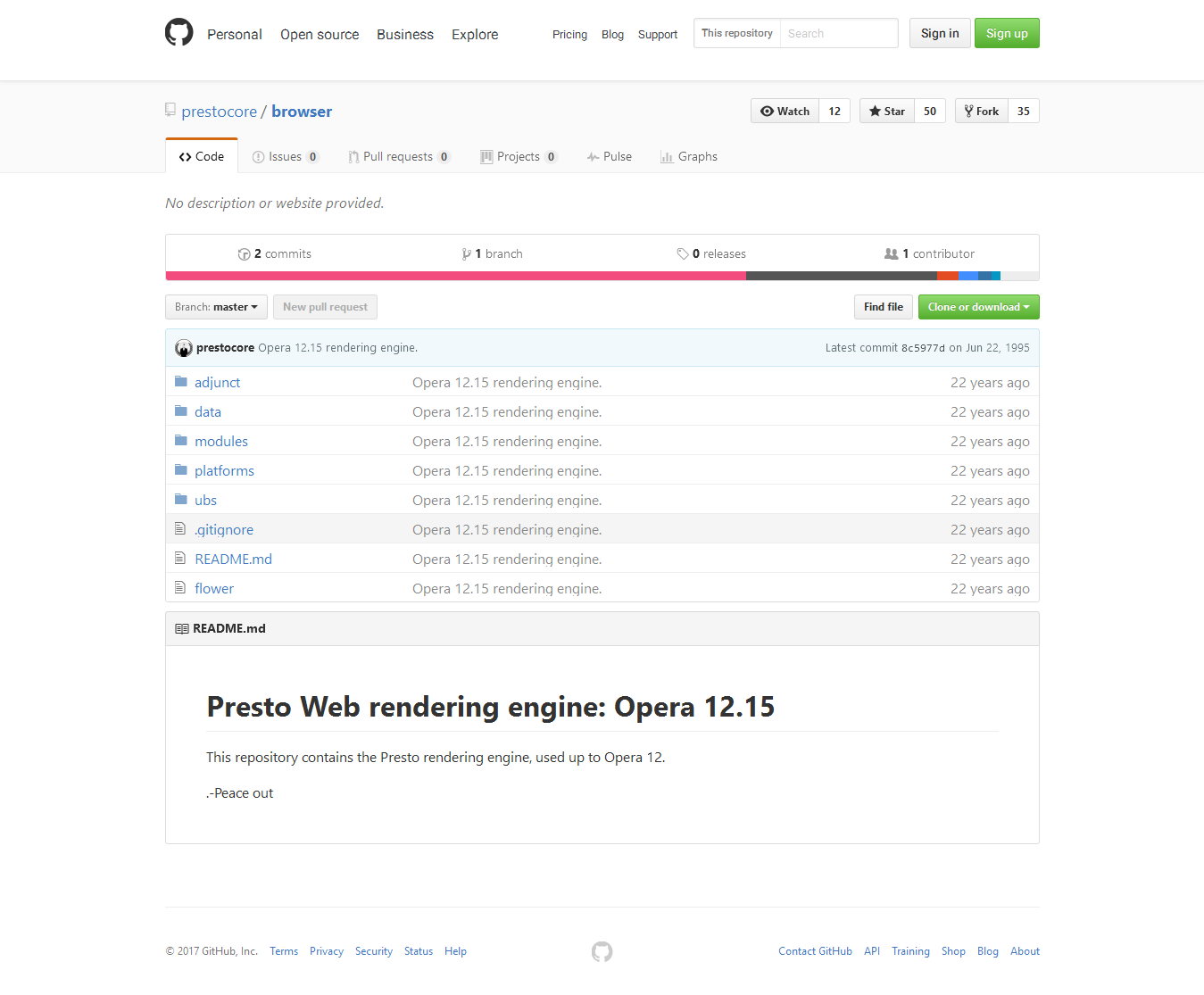Click the New pull request button
Viewport: 1204px width, 995px height.
click(x=325, y=307)
